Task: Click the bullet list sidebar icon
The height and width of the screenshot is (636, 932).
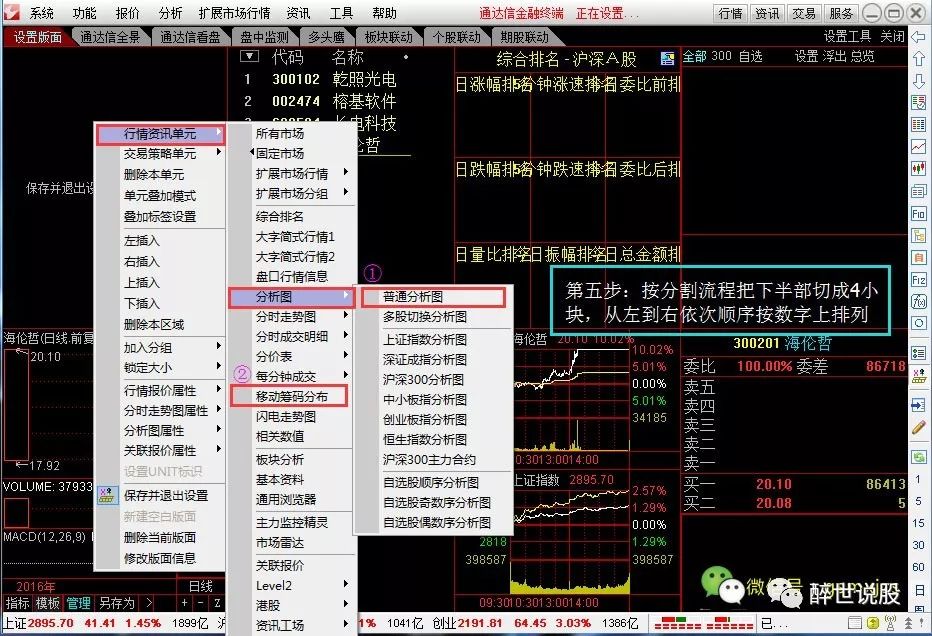Action: [x=918, y=354]
